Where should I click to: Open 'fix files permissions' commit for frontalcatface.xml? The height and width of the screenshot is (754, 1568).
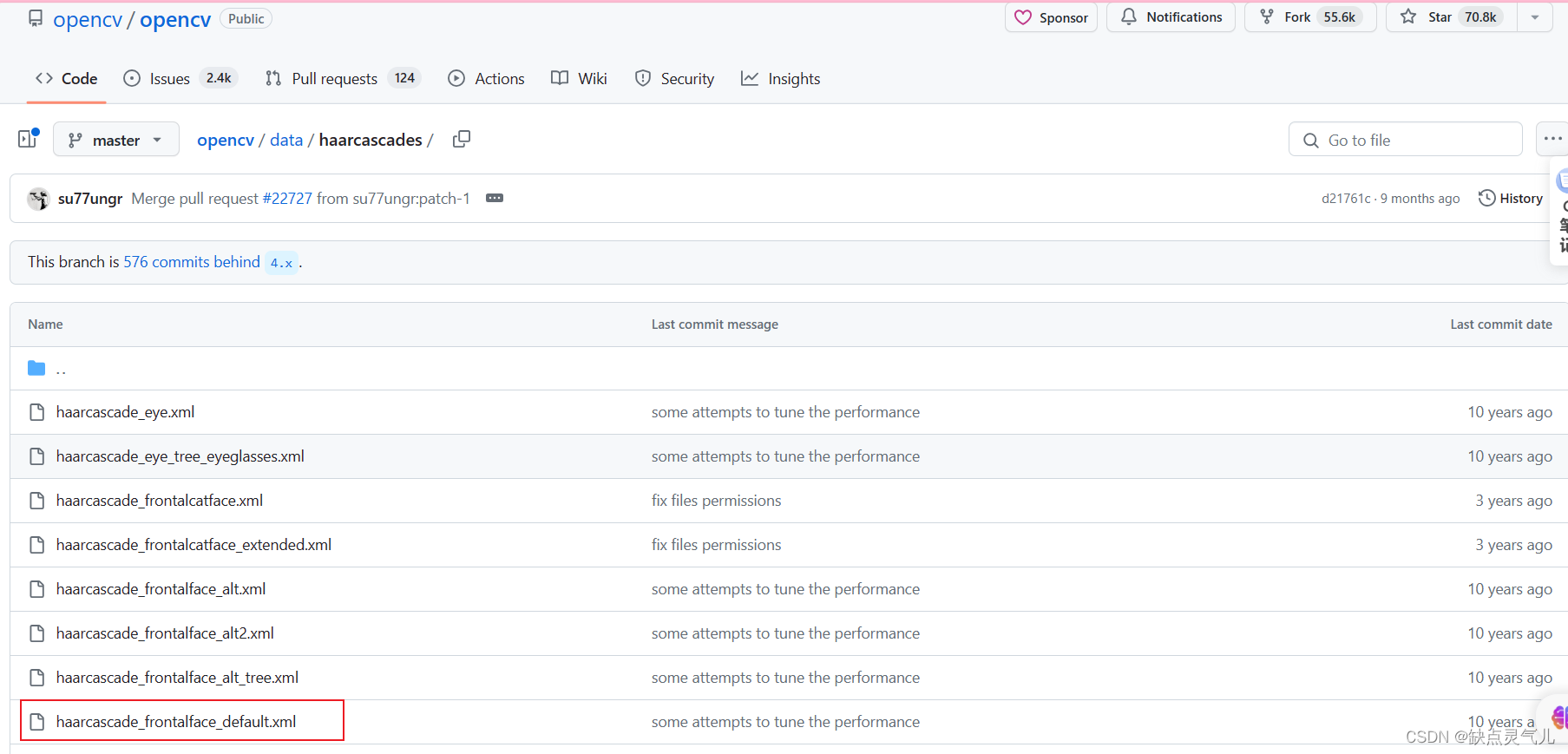pyautogui.click(x=716, y=501)
